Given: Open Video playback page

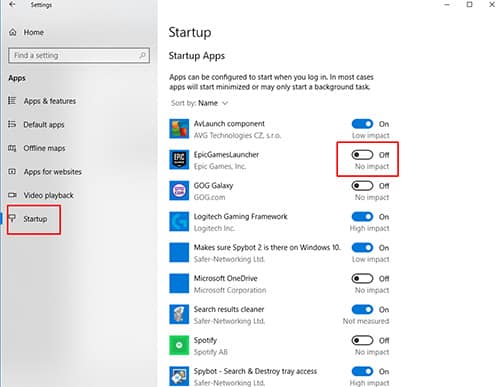Looking at the screenshot, I should (x=48, y=195).
